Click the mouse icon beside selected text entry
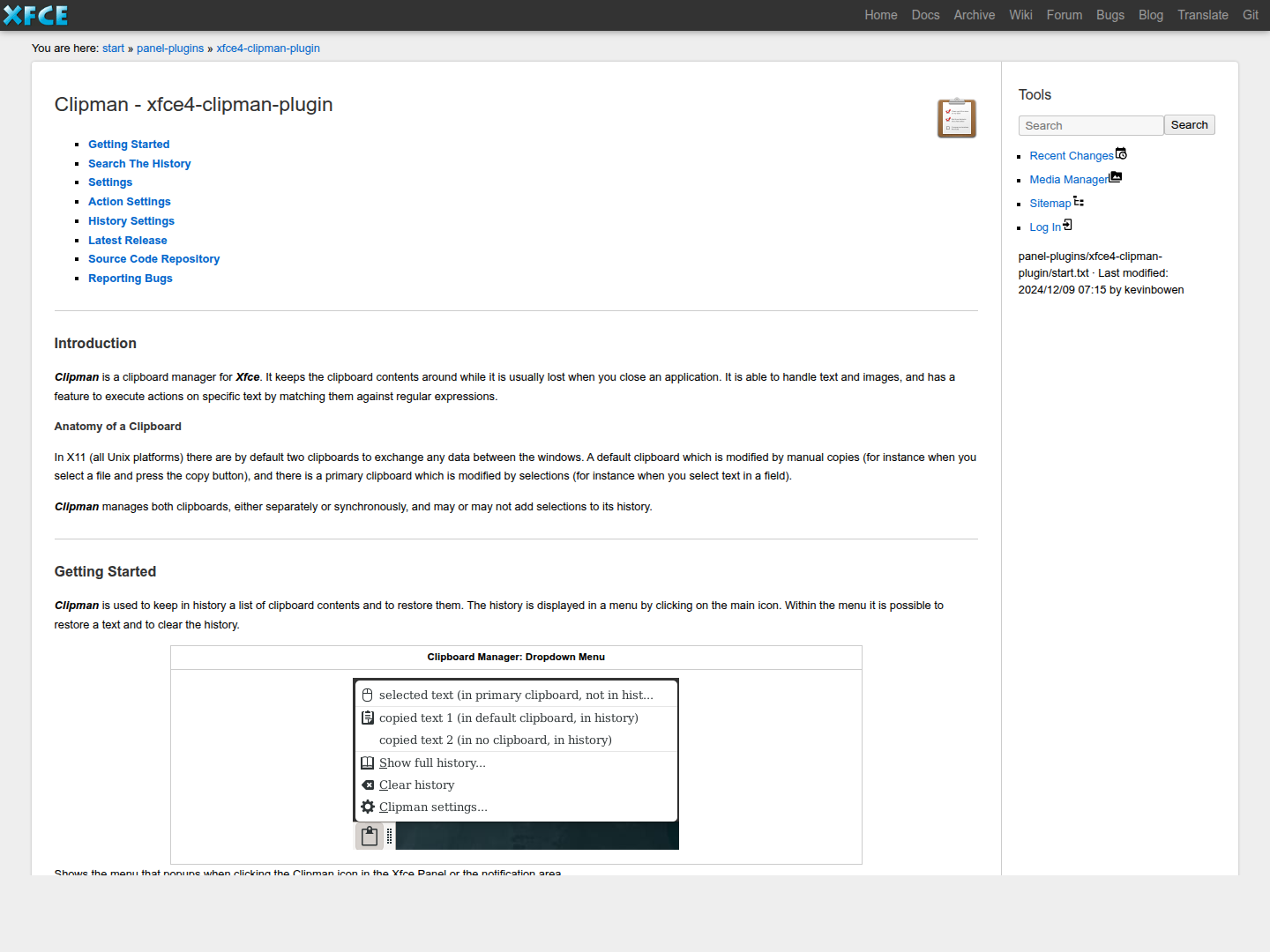The height and width of the screenshot is (952, 1270). click(x=368, y=695)
